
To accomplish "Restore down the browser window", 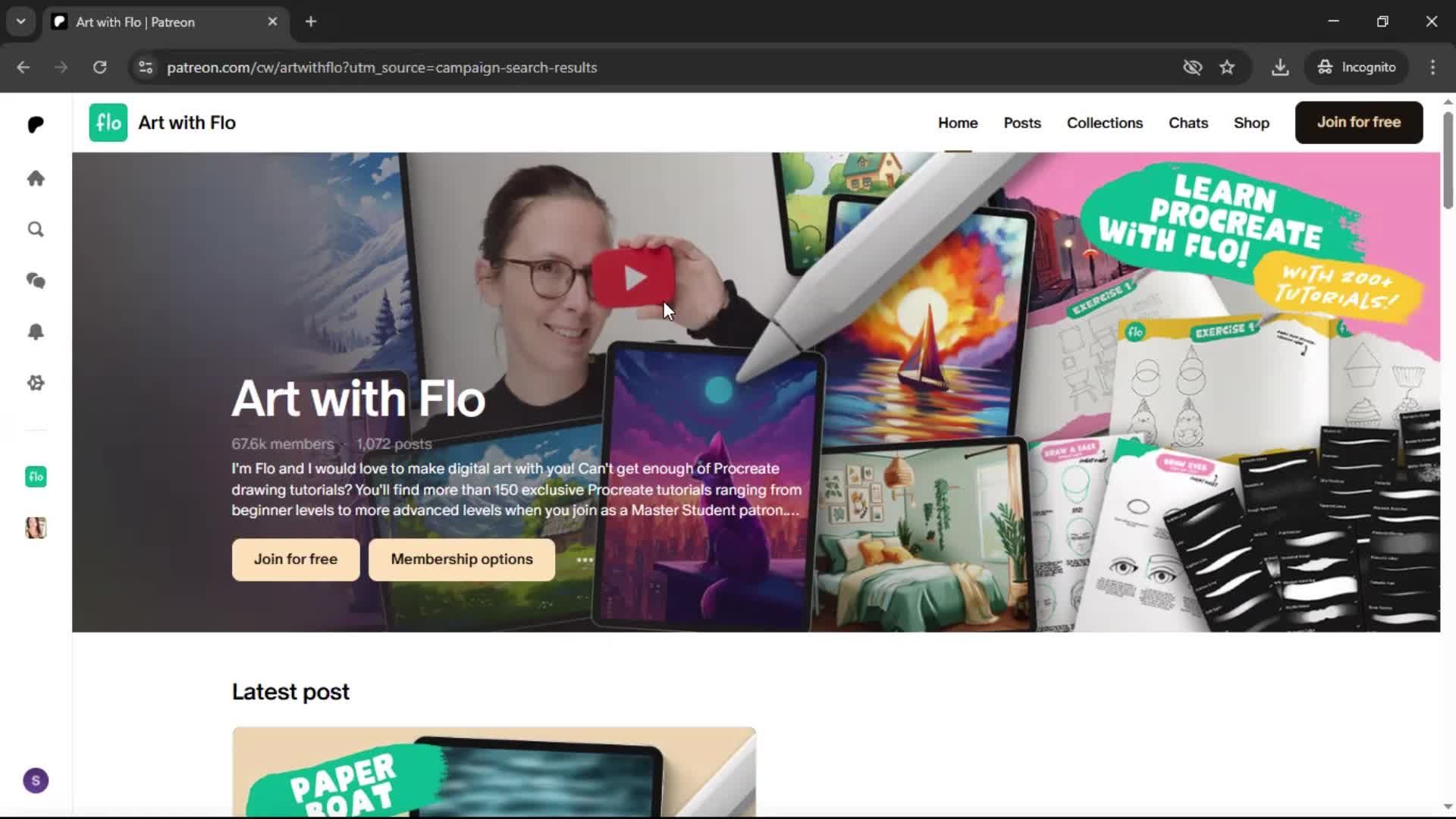I will point(1382,21).
